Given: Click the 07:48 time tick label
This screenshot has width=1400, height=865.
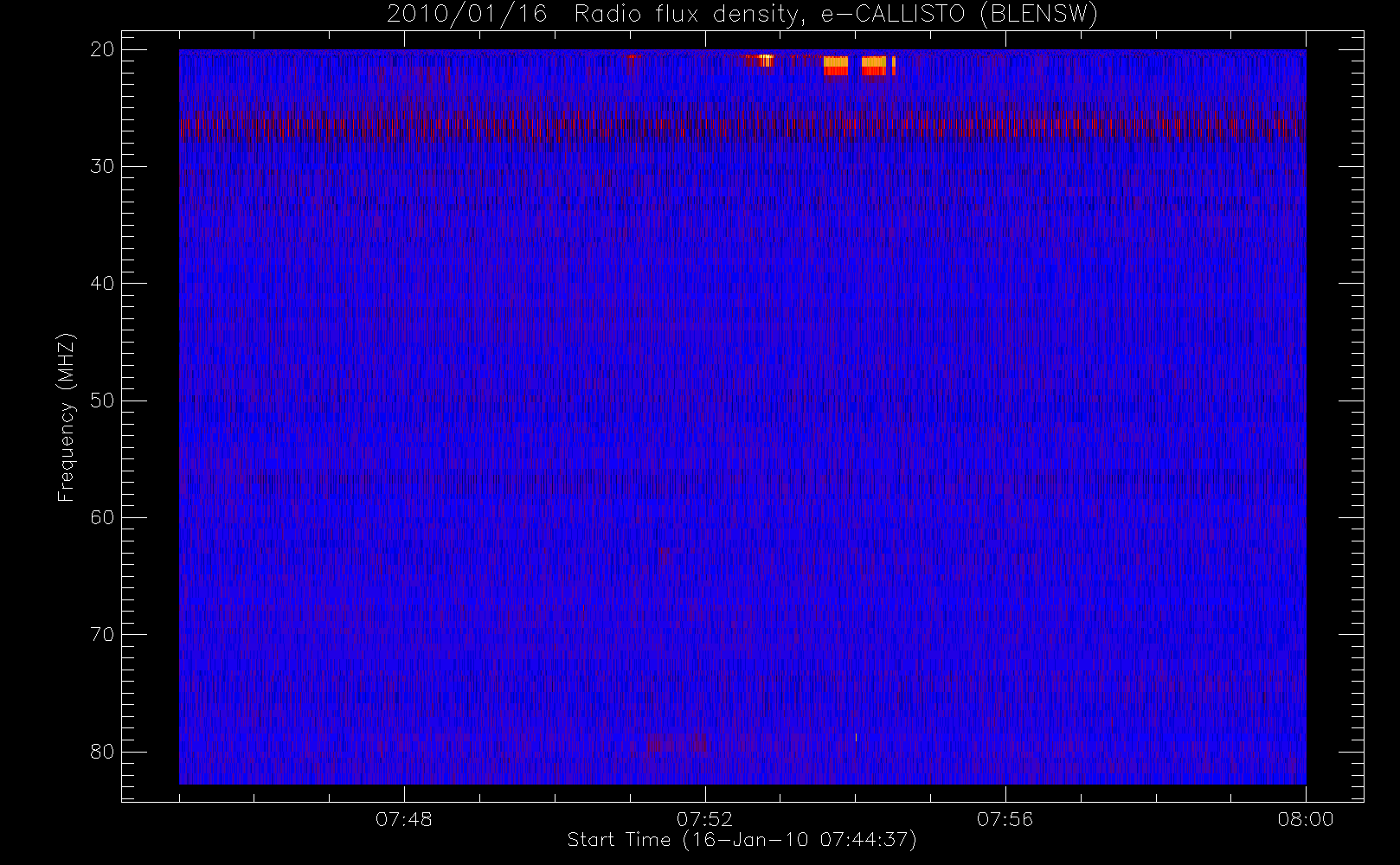Looking at the screenshot, I should [x=404, y=819].
